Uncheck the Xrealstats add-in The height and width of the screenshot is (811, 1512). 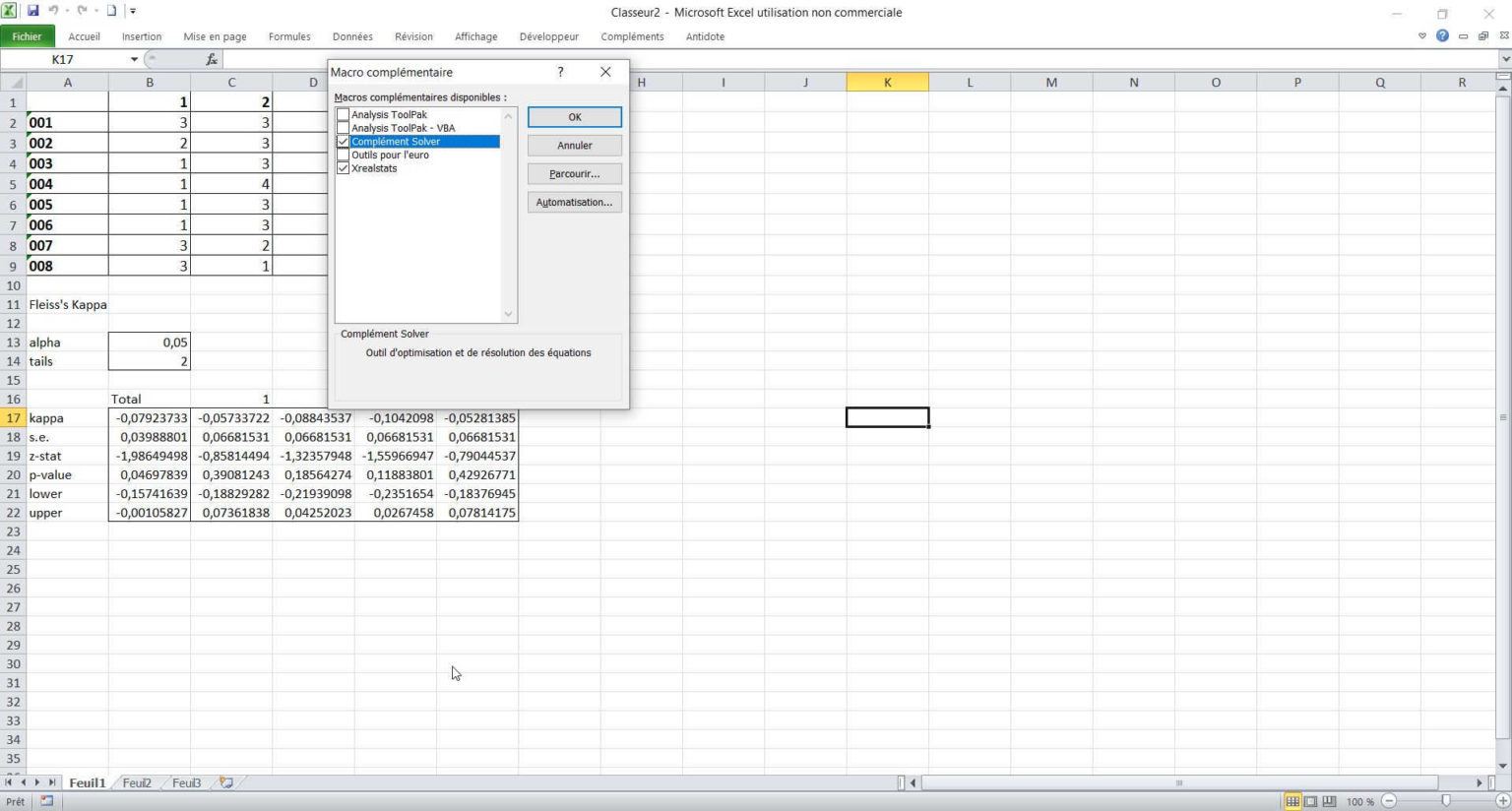tap(343, 168)
